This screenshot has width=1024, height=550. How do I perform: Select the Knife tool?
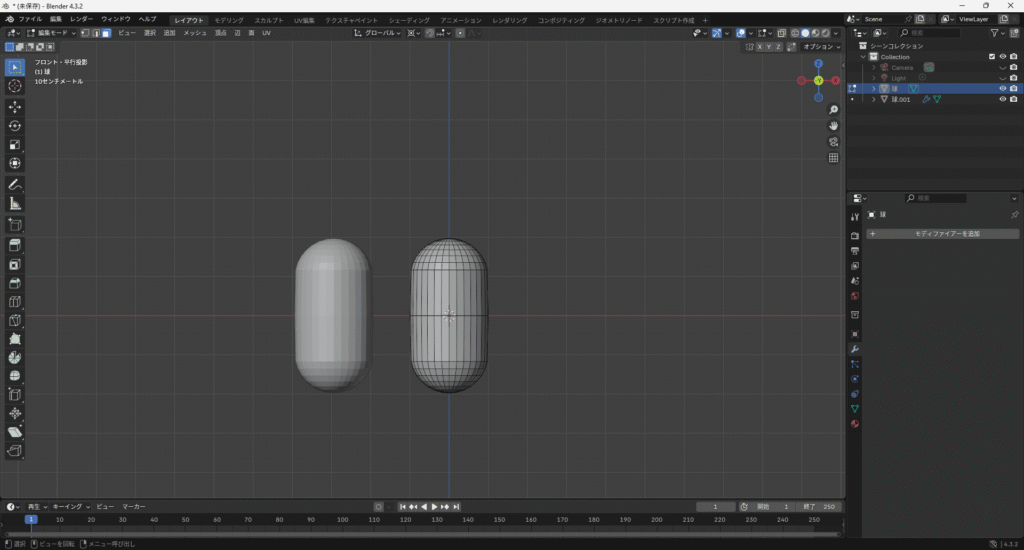click(x=14, y=320)
